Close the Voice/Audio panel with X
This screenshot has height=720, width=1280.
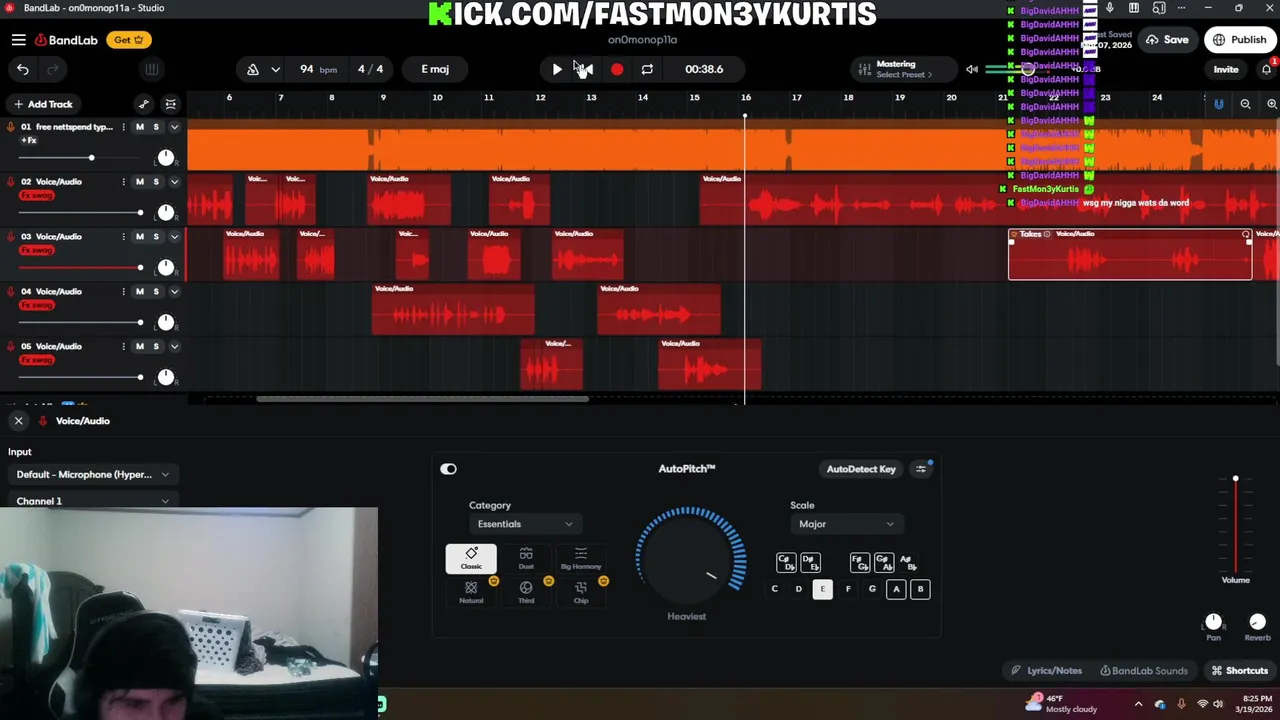tap(18, 421)
